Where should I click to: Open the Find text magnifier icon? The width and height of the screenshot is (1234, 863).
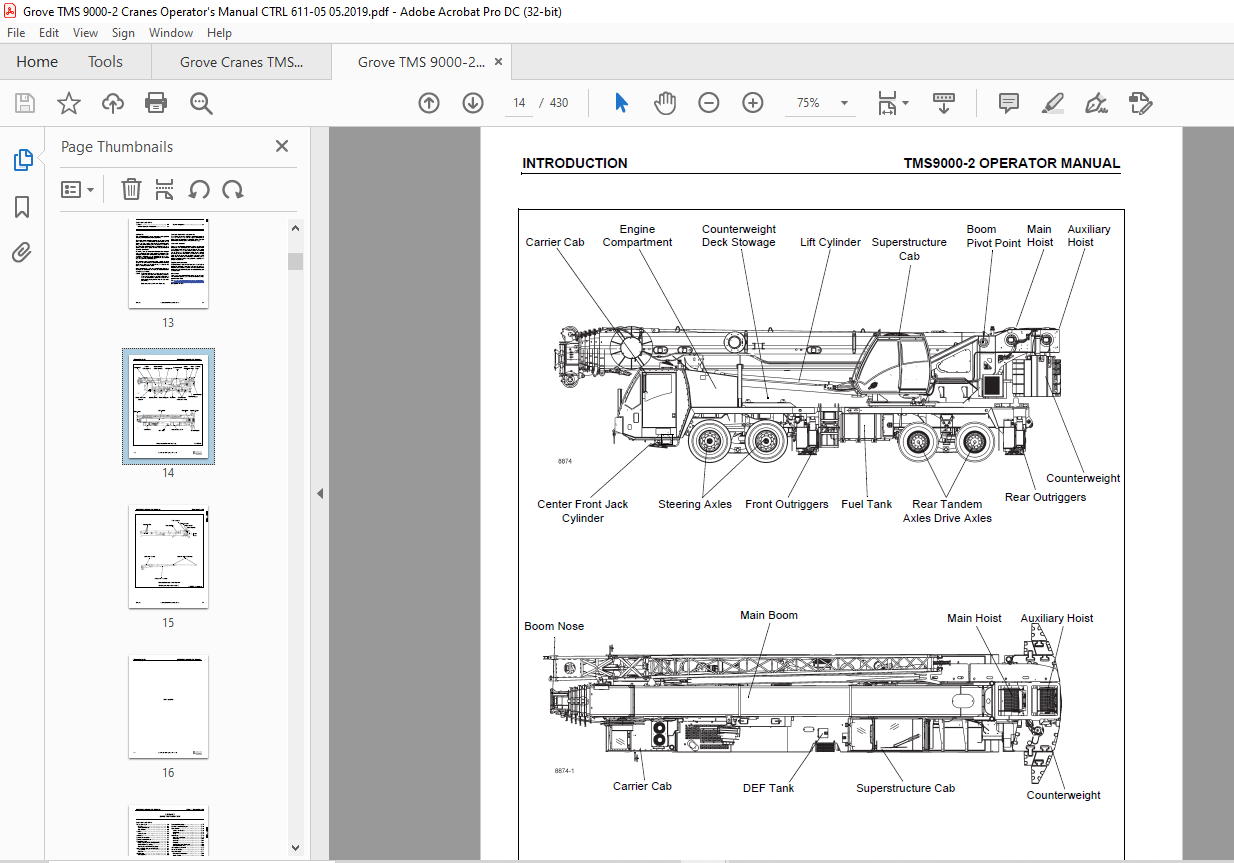201,103
